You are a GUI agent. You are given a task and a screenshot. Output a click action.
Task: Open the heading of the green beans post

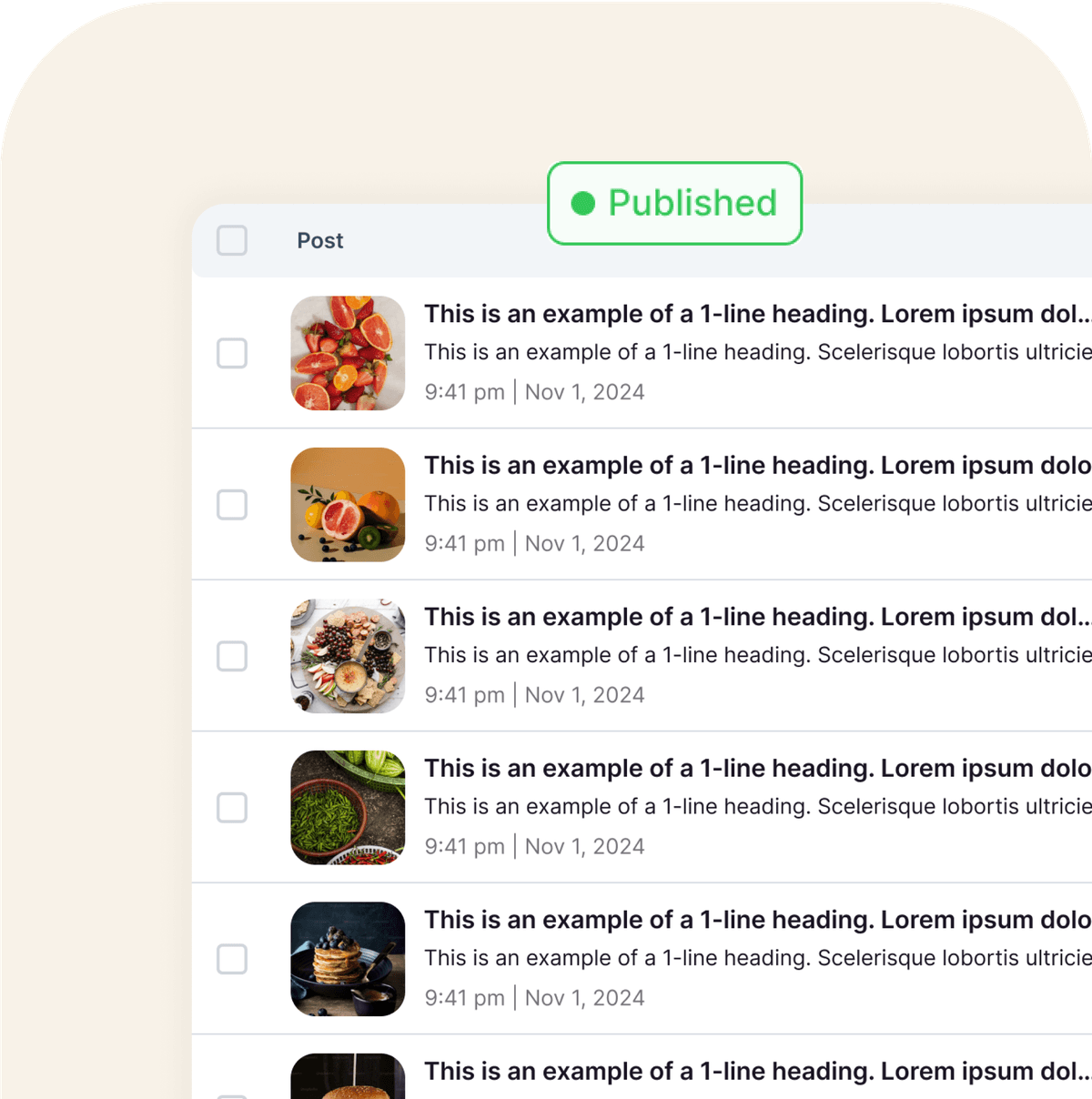click(757, 769)
